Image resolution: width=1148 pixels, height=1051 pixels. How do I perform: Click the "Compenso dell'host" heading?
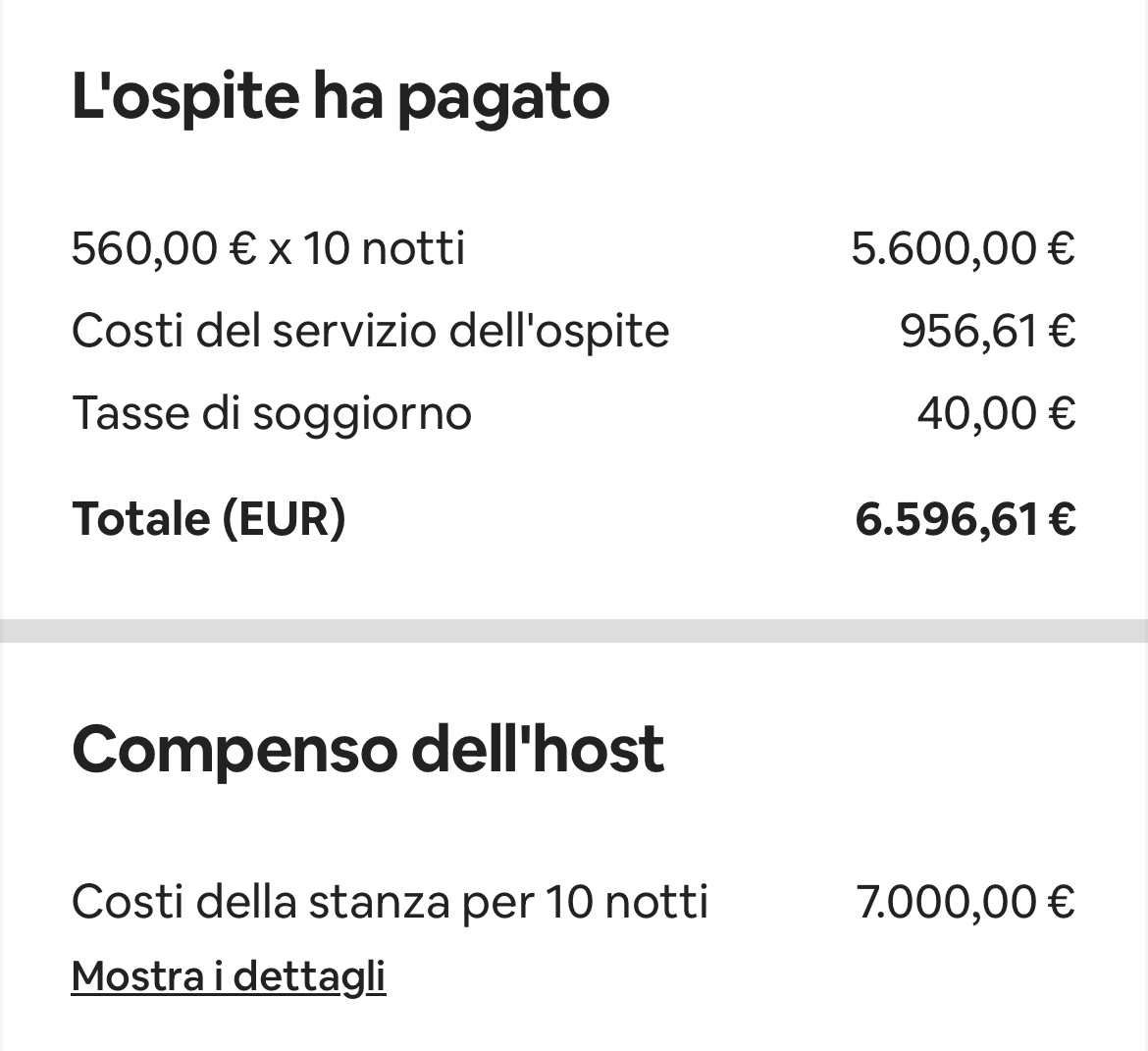pyautogui.click(x=368, y=750)
